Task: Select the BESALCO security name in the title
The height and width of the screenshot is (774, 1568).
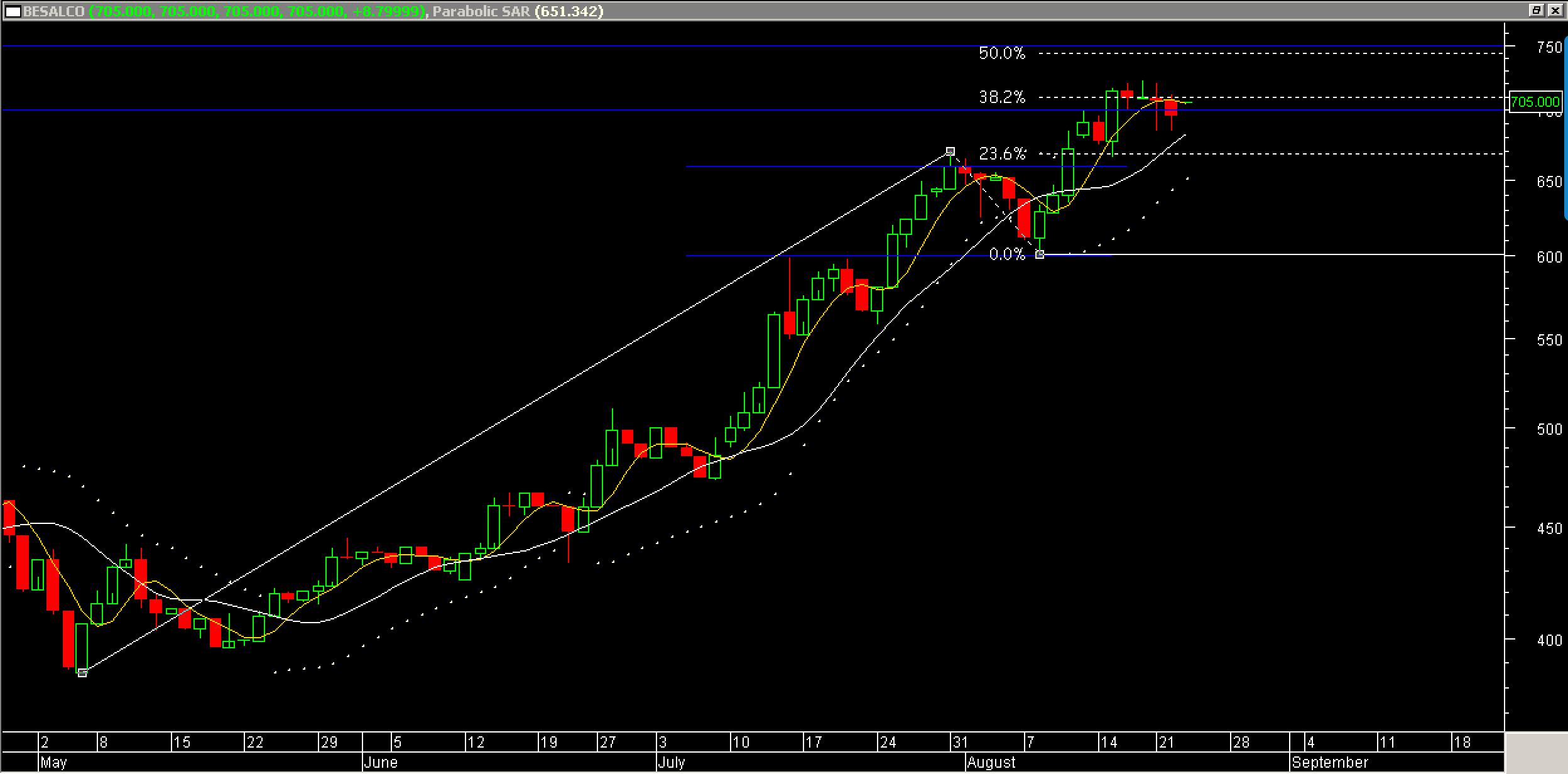Action: coord(54,11)
